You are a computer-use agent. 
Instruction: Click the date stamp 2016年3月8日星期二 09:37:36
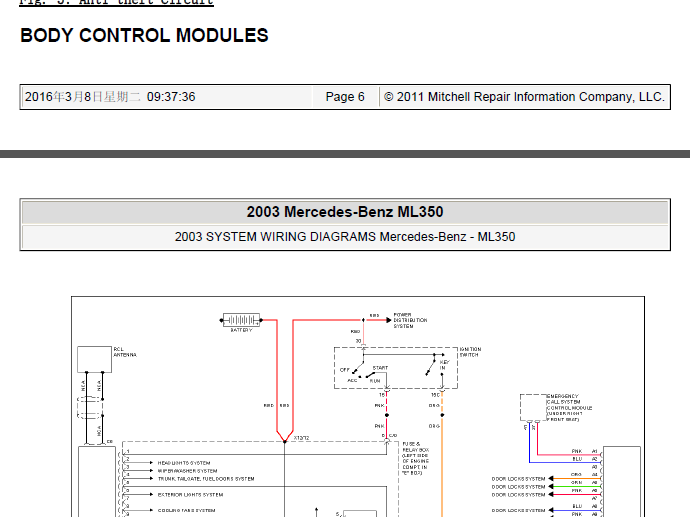click(x=110, y=97)
